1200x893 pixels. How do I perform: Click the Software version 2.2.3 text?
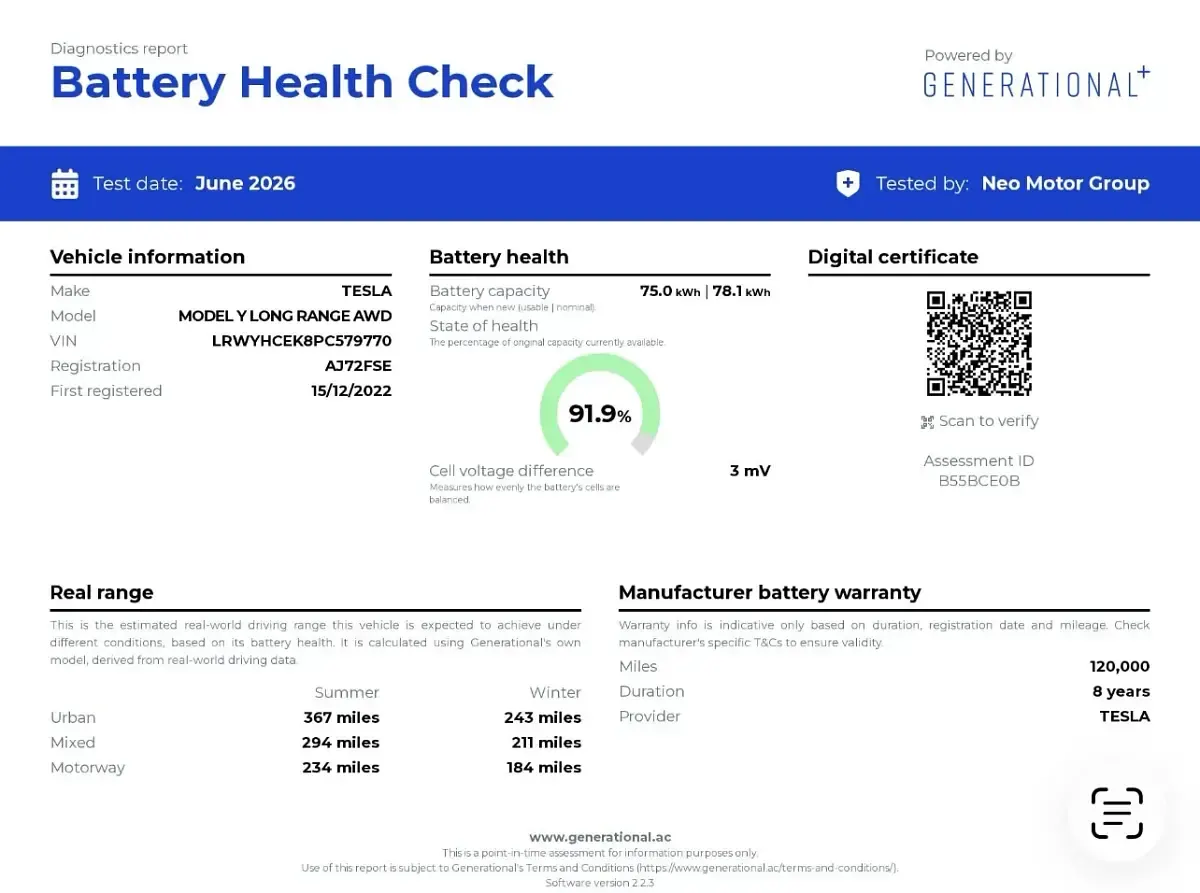coord(600,883)
